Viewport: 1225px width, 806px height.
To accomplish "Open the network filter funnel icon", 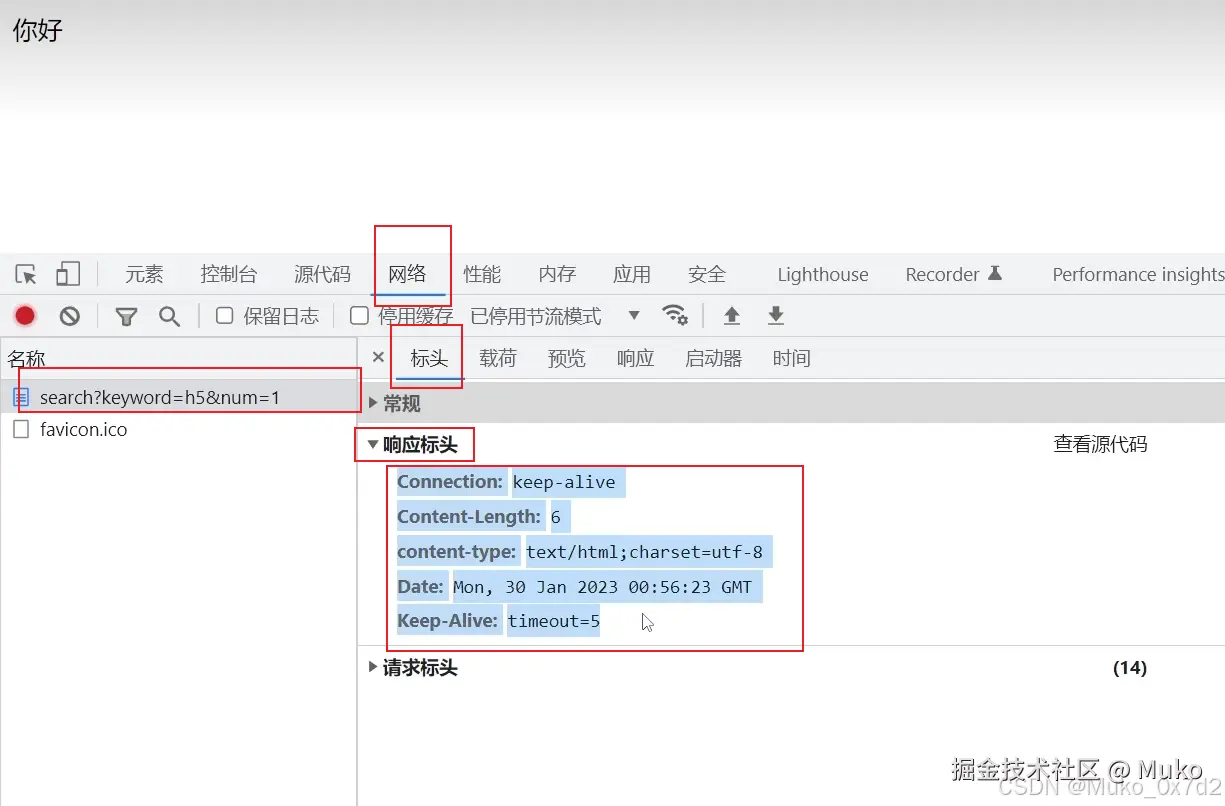I will (126, 316).
